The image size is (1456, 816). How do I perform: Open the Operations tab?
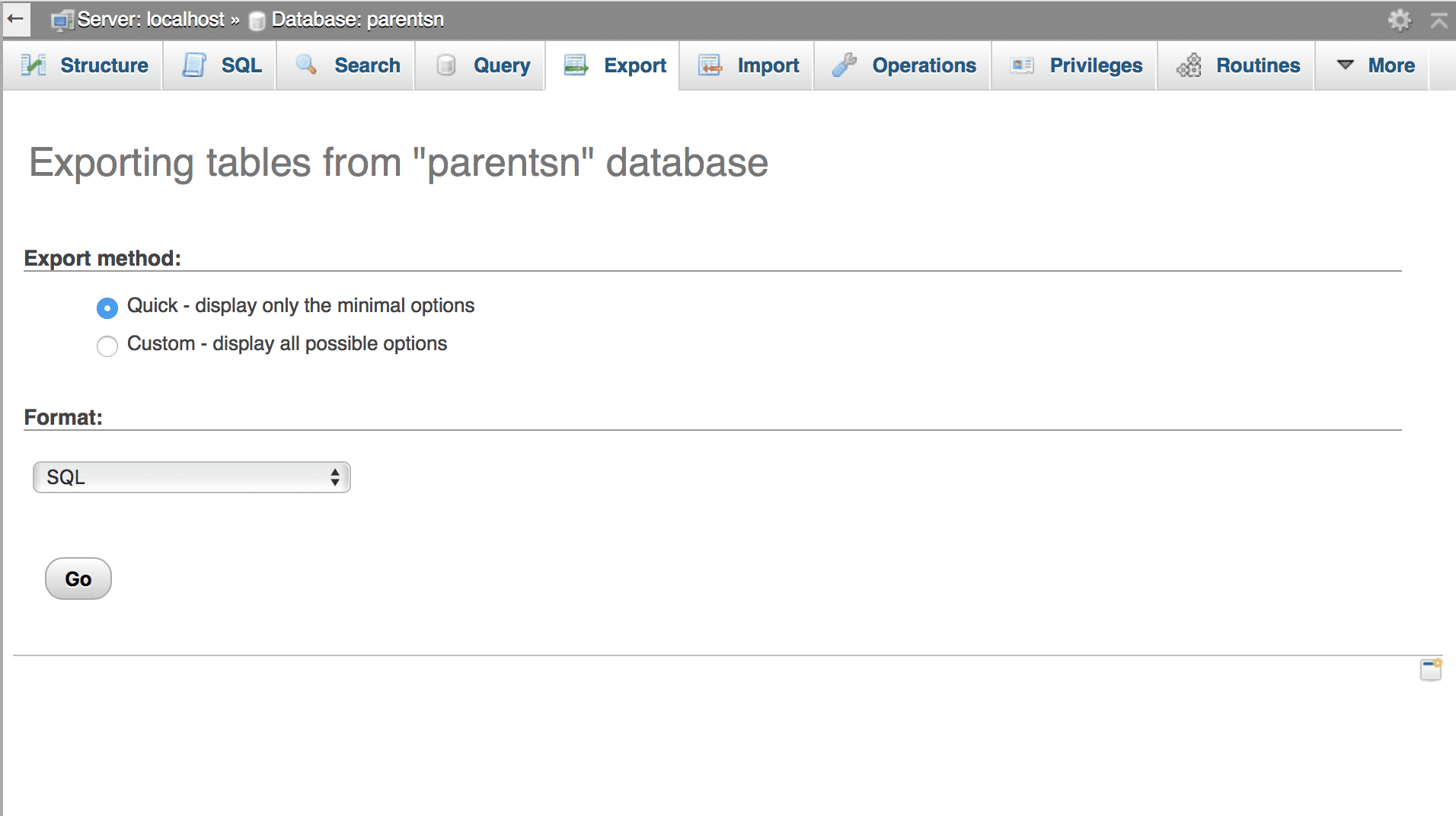[x=902, y=65]
